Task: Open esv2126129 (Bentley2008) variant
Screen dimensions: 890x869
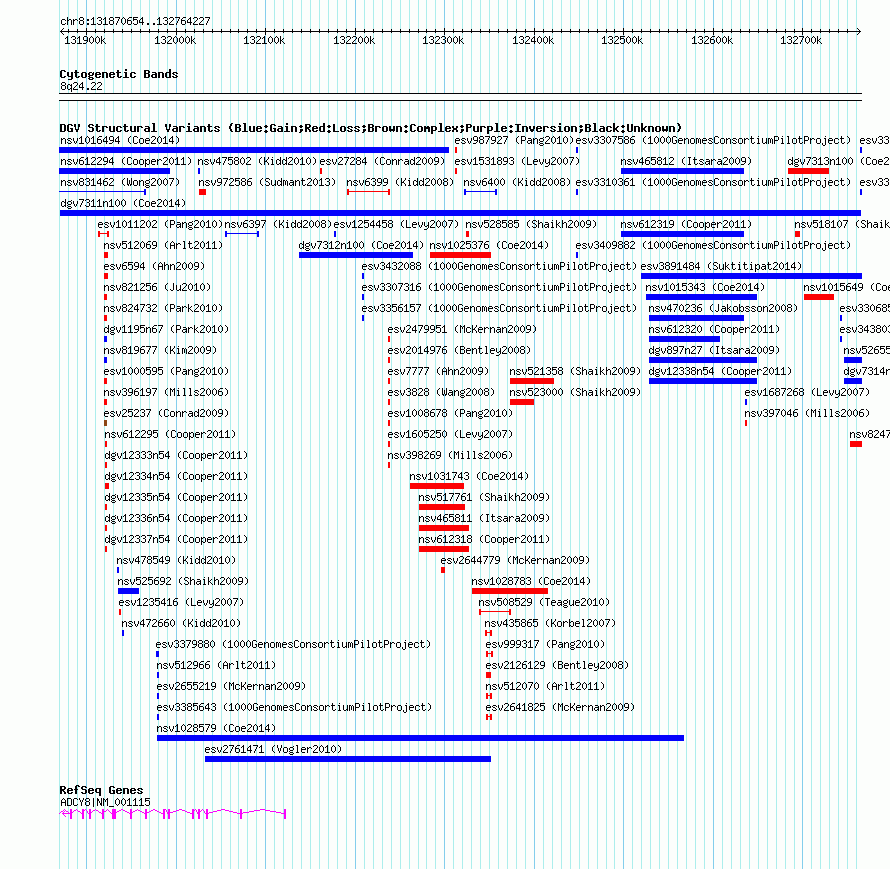Action: pos(557,665)
